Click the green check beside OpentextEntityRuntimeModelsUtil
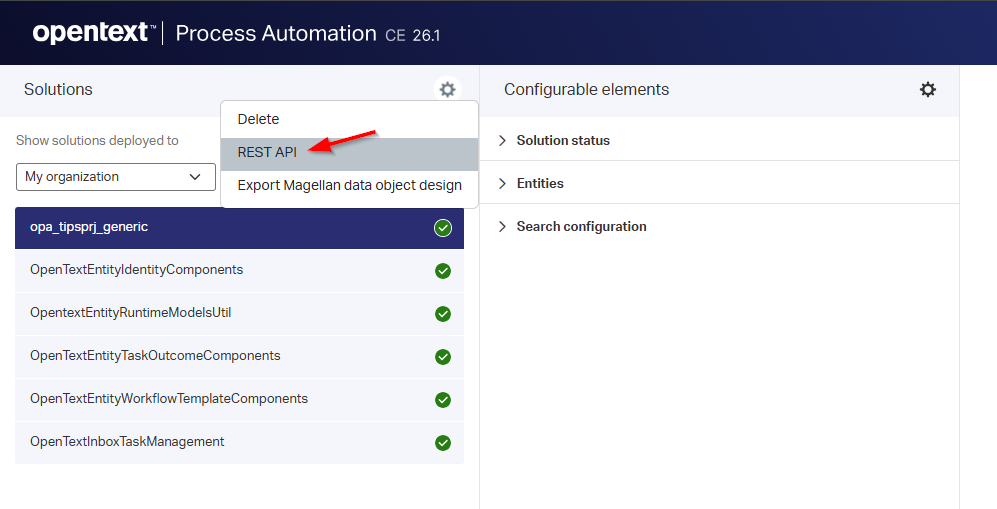This screenshot has height=509, width=997. point(443,314)
